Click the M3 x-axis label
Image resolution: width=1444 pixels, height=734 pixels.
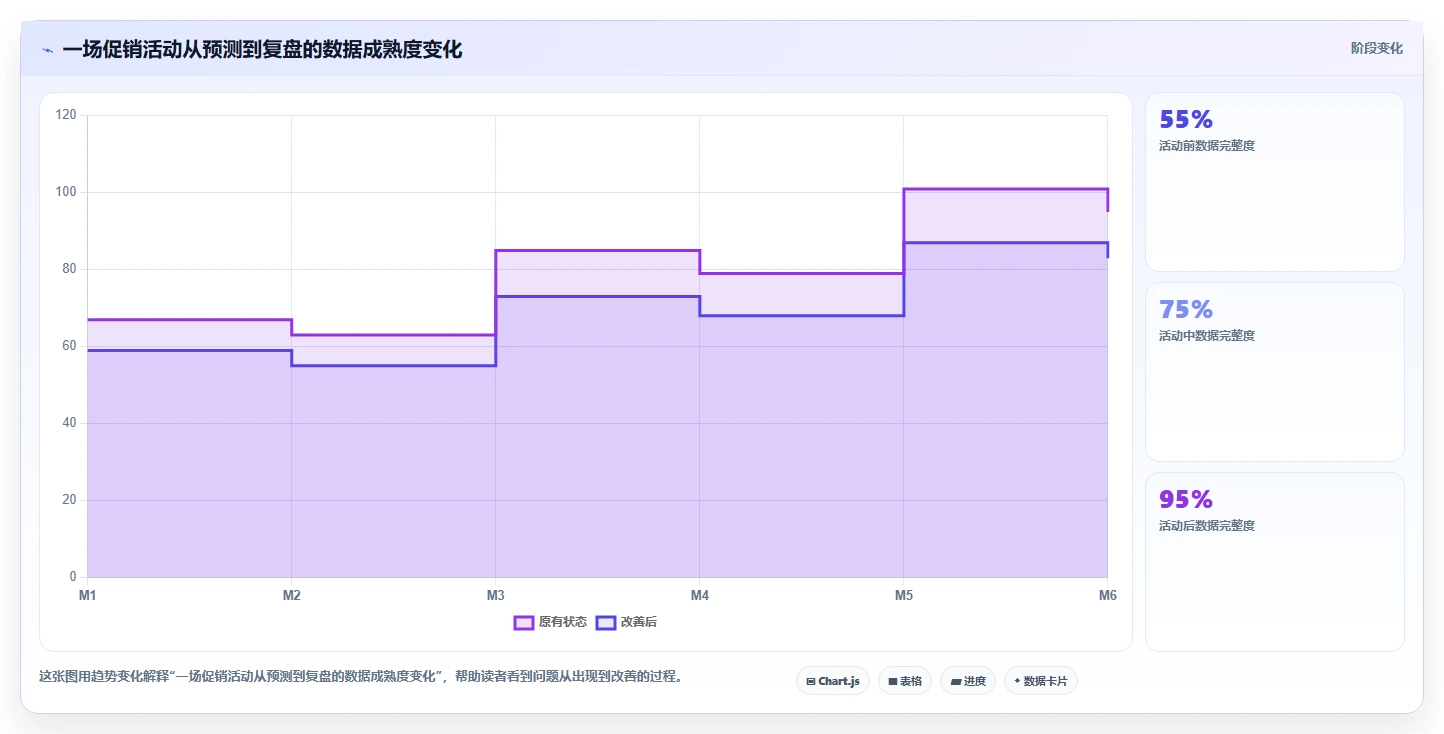(495, 595)
